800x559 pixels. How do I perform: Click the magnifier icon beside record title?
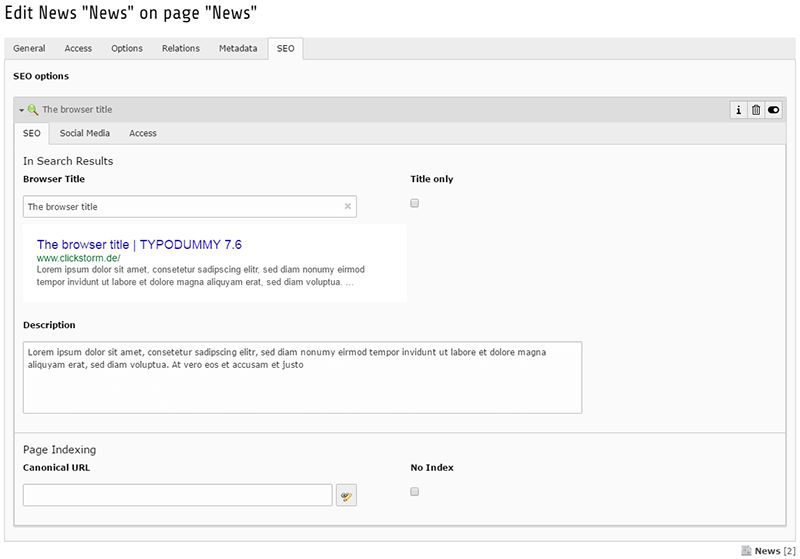pos(33,110)
